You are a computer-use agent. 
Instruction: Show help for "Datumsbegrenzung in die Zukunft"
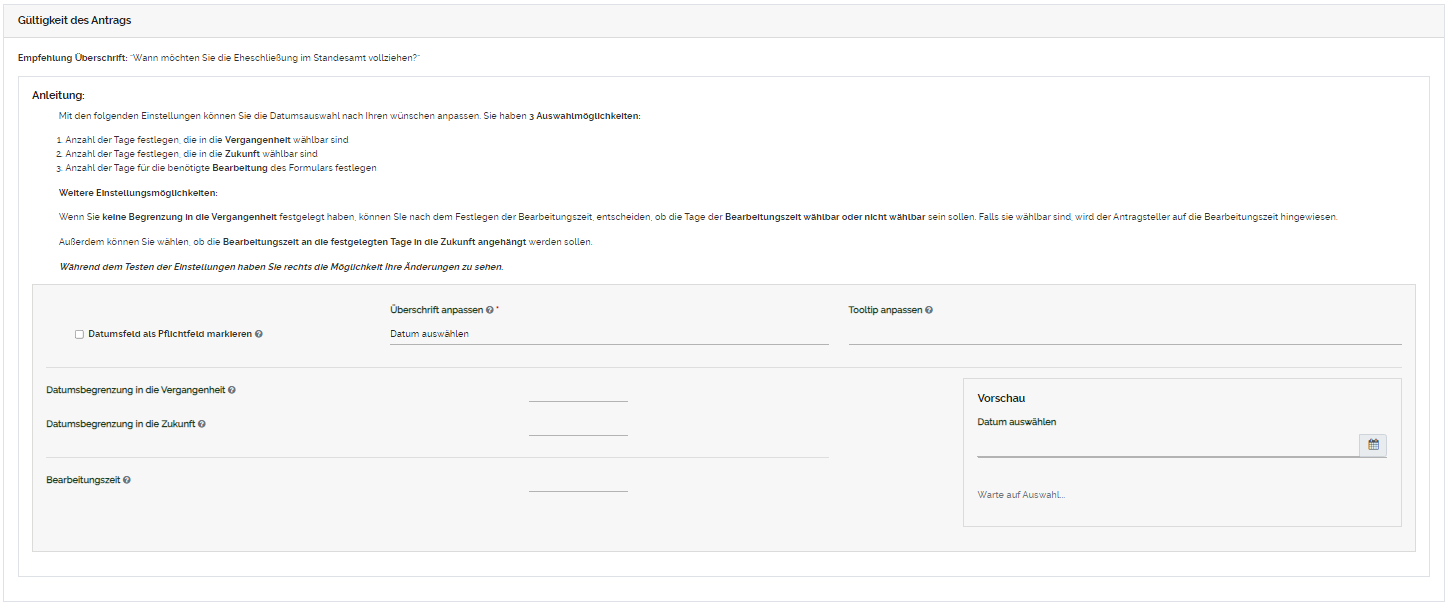tap(203, 425)
